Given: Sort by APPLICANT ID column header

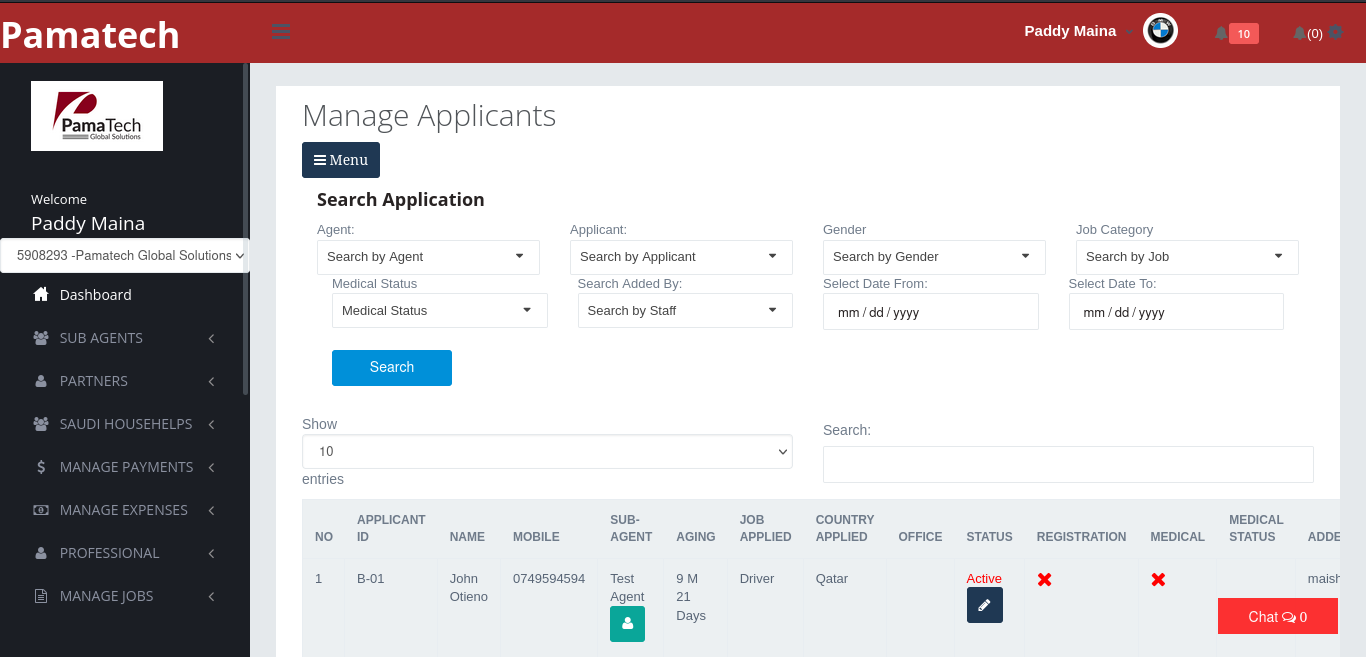Looking at the screenshot, I should 391,528.
